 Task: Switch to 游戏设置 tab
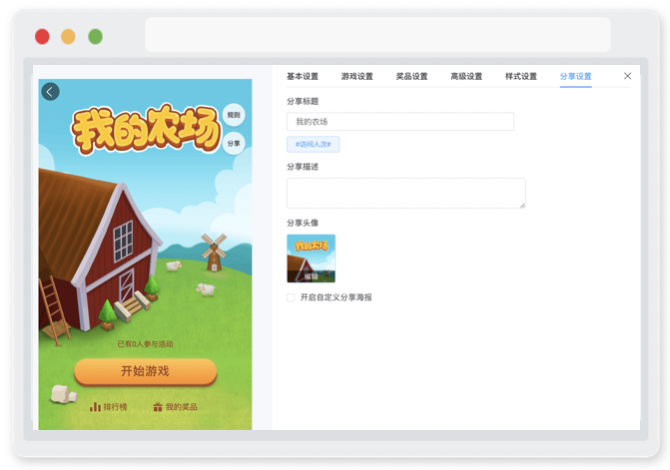click(357, 76)
